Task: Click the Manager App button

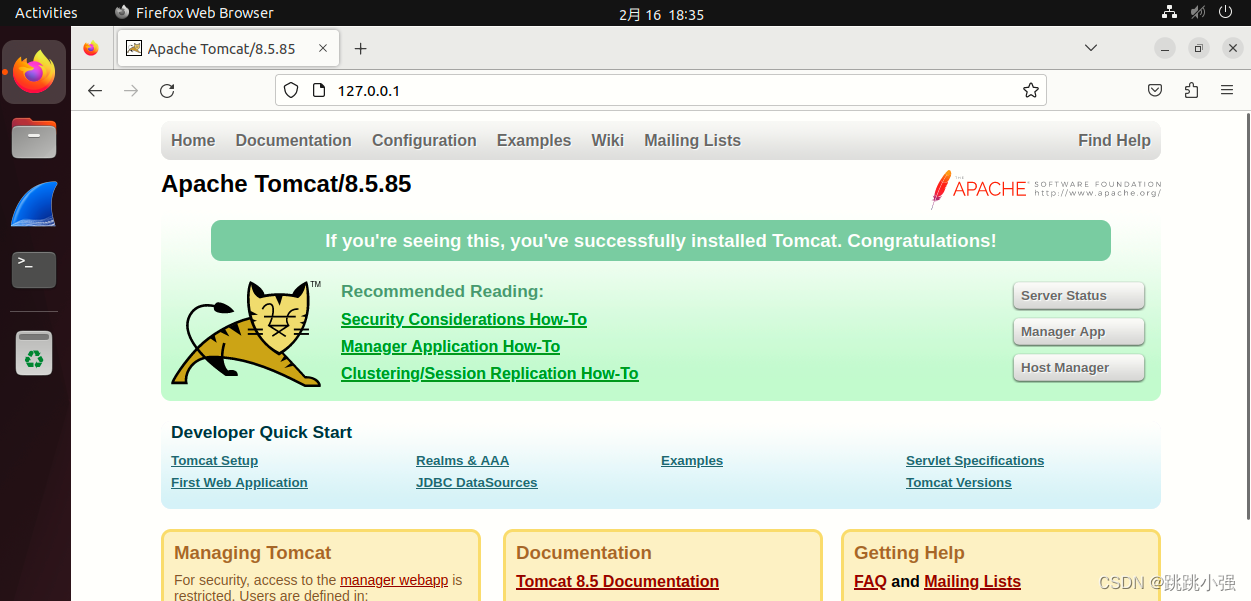Action: point(1078,332)
